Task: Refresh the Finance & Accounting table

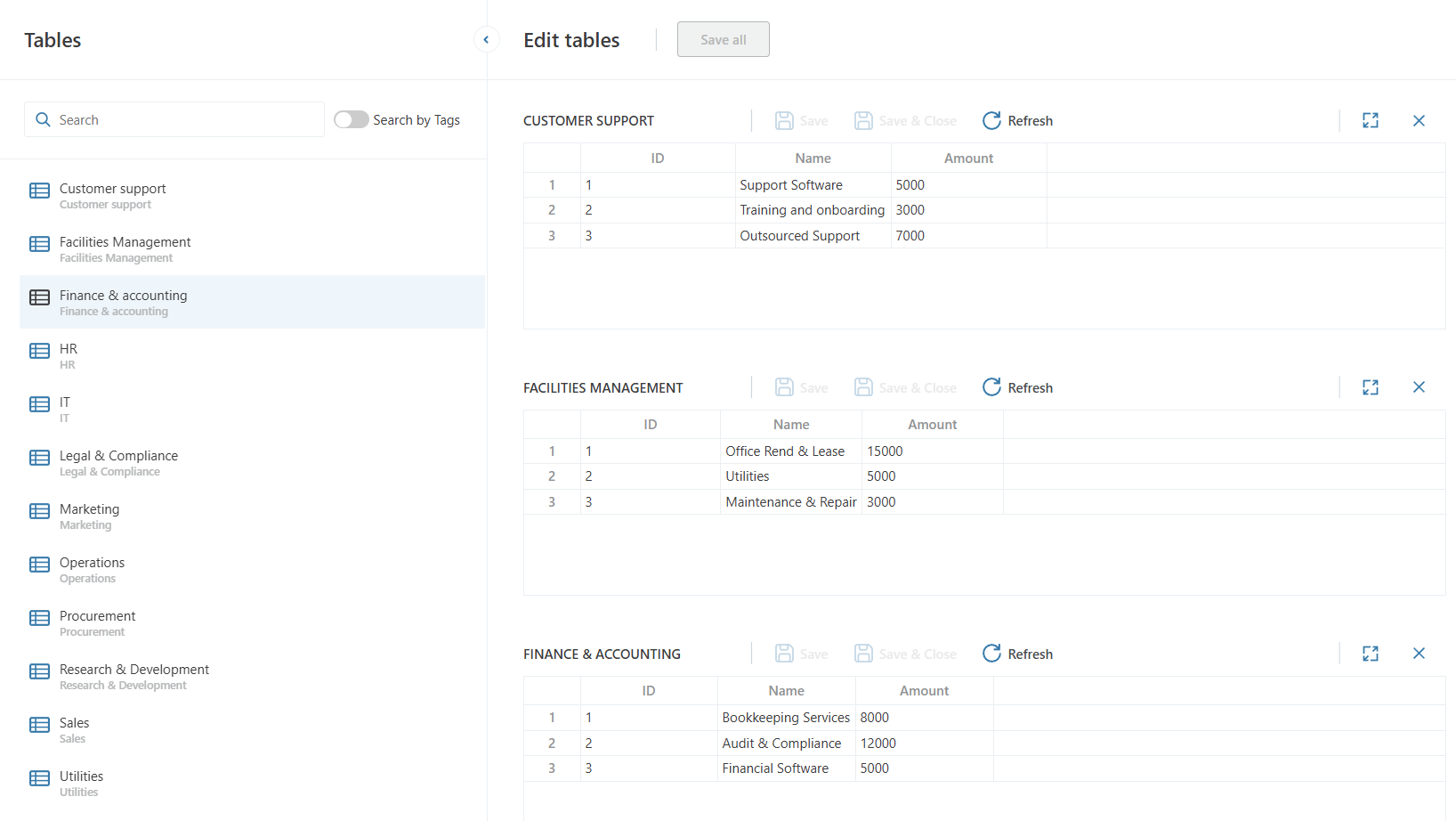Action: 1017,654
